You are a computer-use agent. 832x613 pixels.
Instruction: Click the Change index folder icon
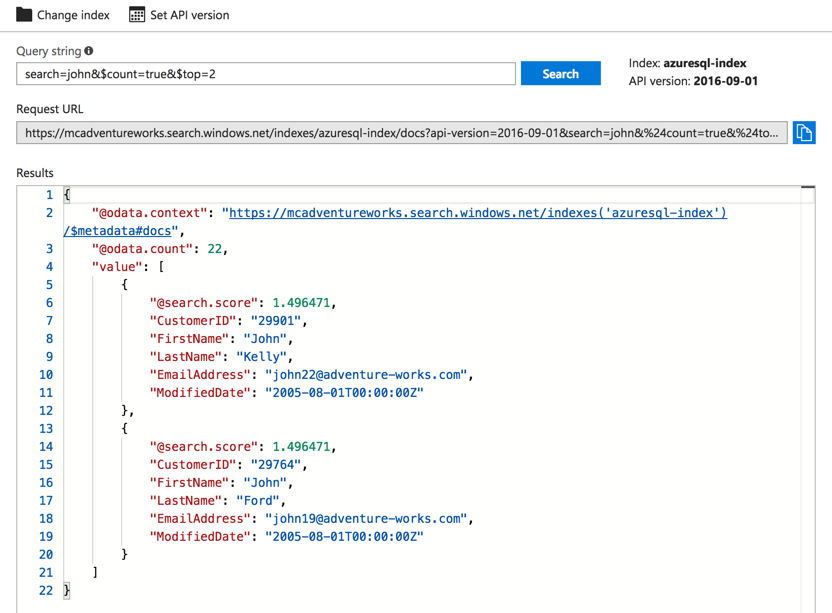point(24,15)
